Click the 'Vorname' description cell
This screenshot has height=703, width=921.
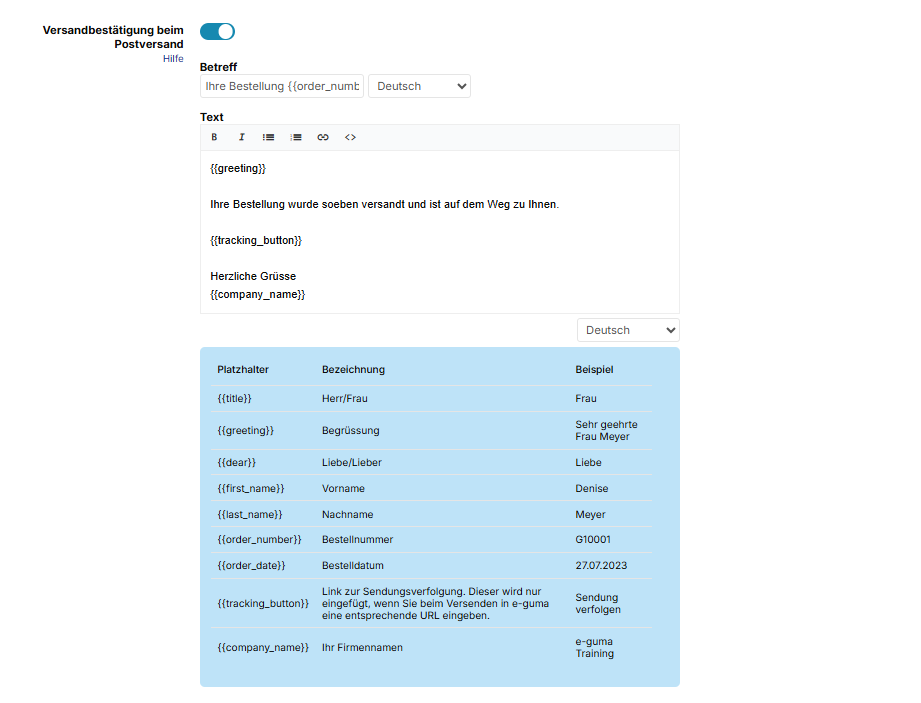click(343, 488)
